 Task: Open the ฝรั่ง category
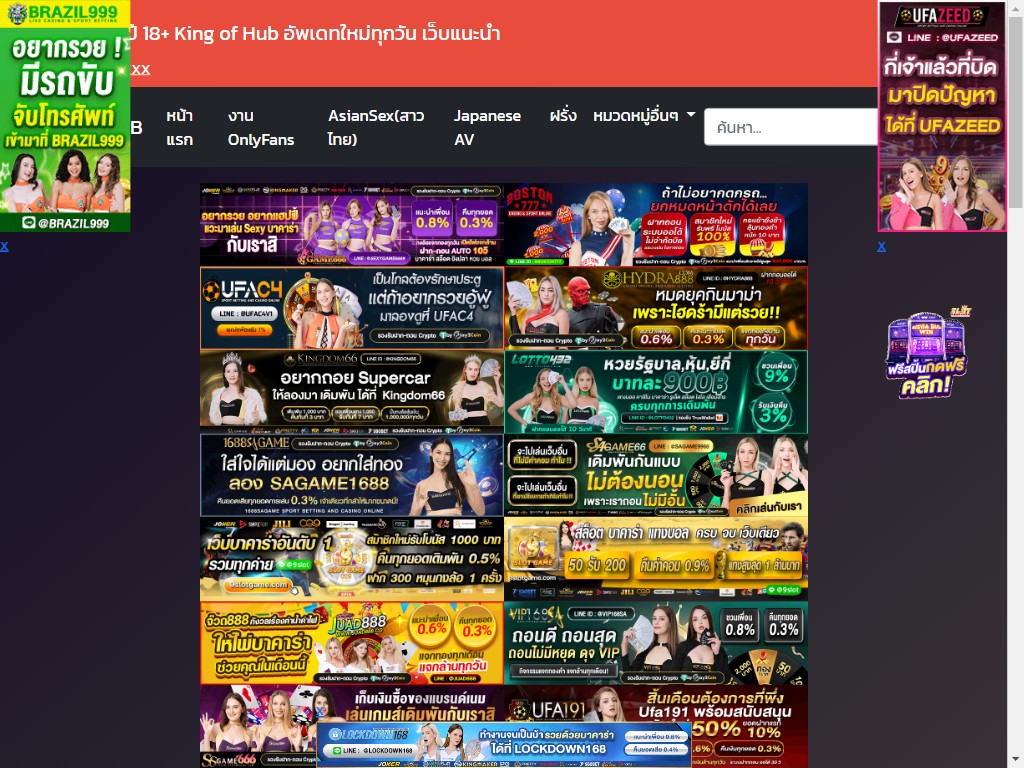click(563, 116)
